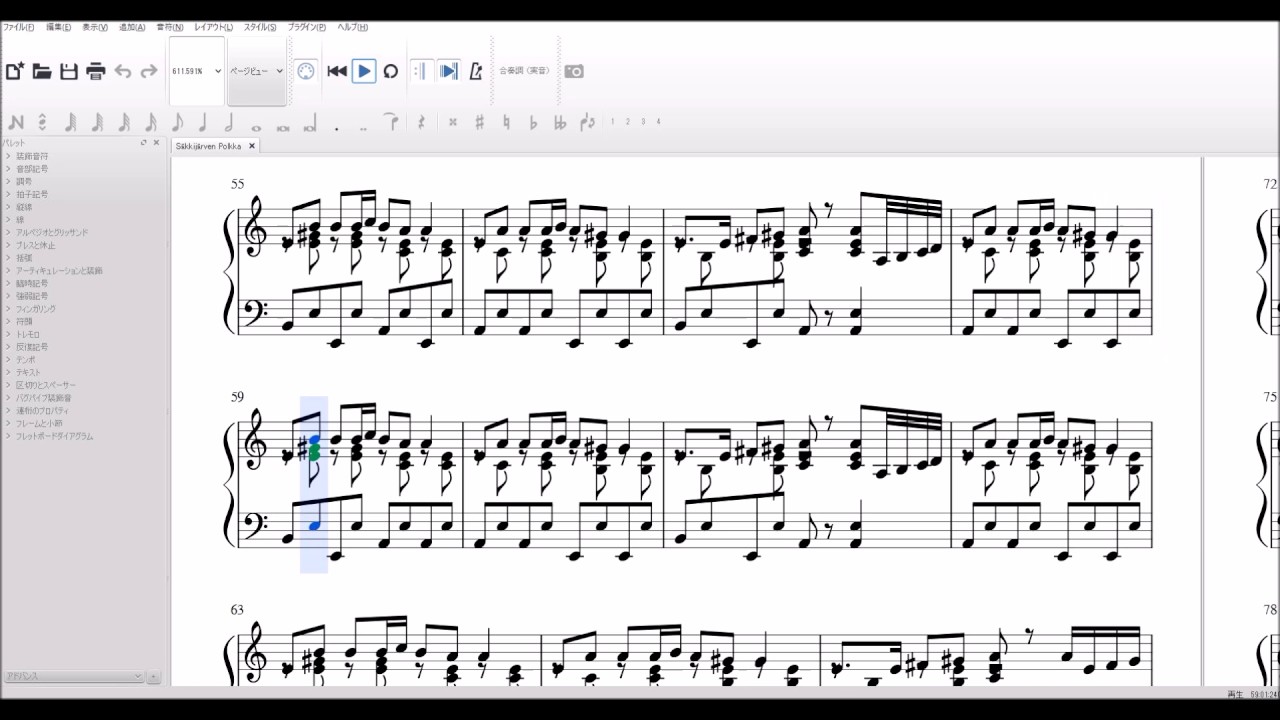The image size is (1280, 720).
Task: Select 64th note duration
Action: click(x=97, y=123)
